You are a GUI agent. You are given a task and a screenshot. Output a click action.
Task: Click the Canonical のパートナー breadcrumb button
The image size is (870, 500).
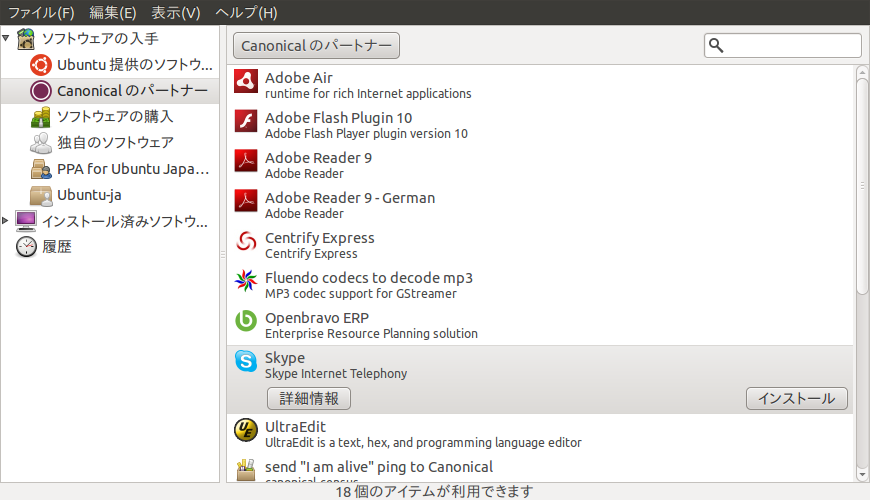pyautogui.click(x=316, y=46)
